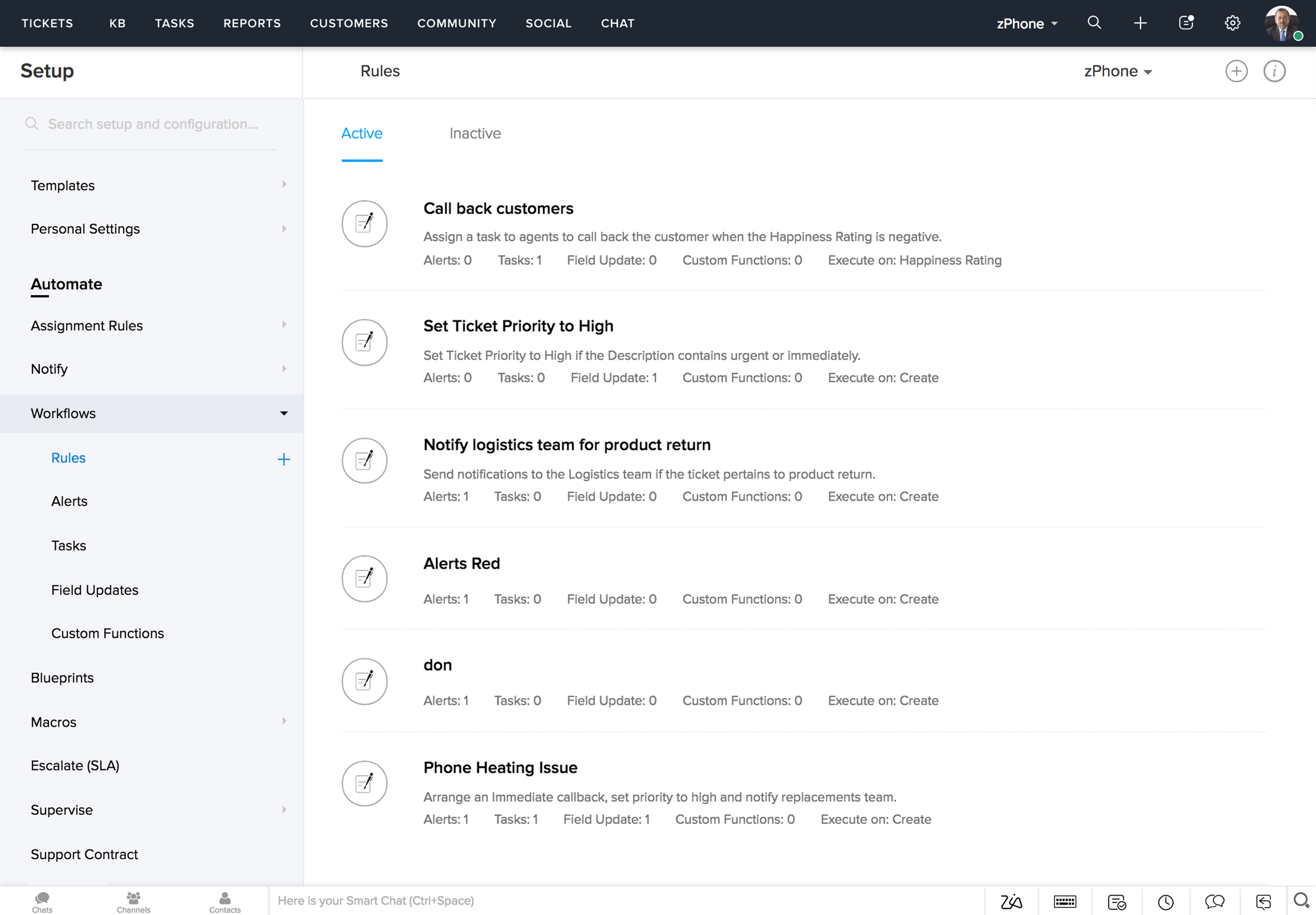
Task: Go to the TICKETS menu
Action: coord(47,24)
